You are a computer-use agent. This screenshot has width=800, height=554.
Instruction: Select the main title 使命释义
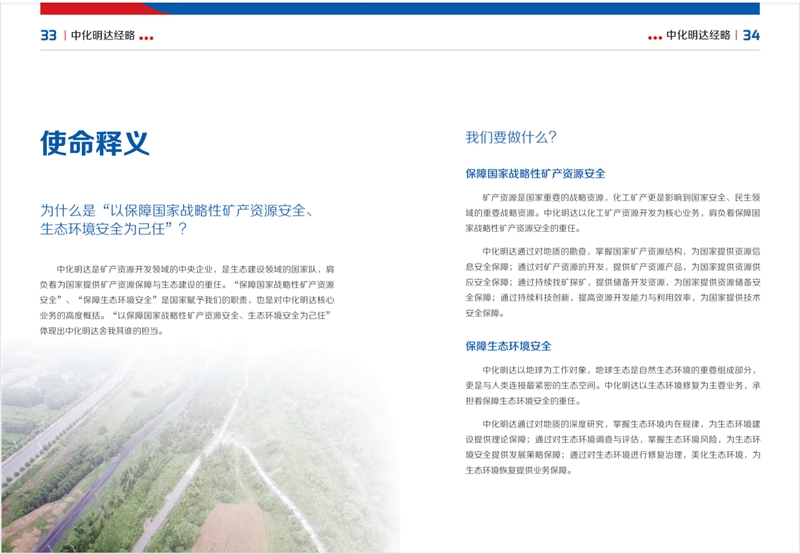pos(95,143)
